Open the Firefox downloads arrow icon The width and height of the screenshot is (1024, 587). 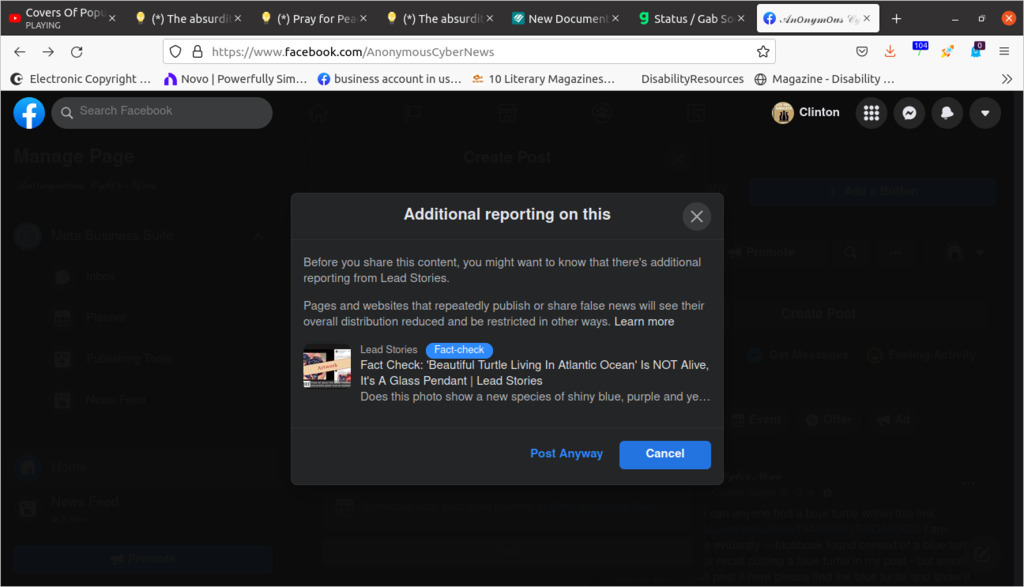[890, 52]
